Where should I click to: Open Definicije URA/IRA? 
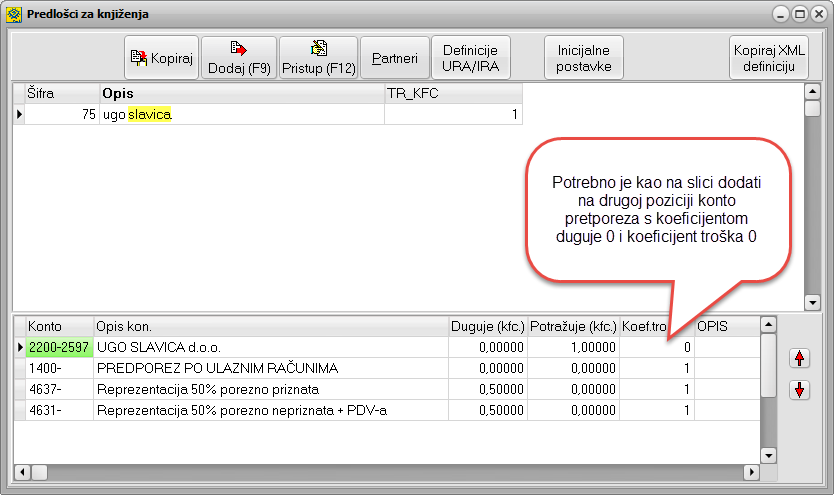[471, 57]
